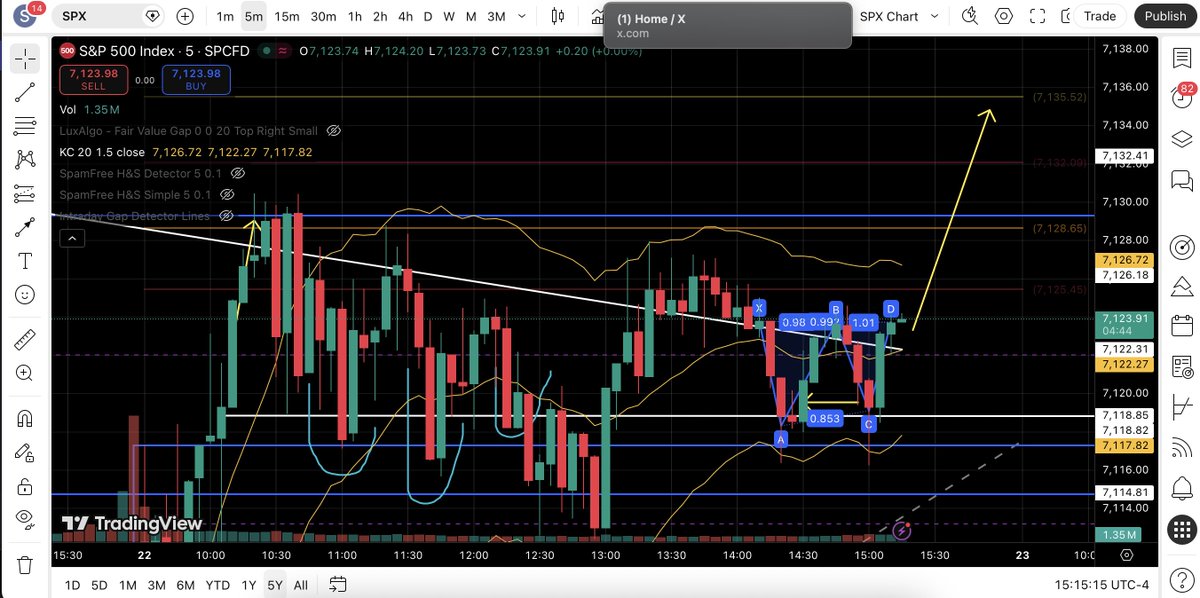Open the go-to-date calendar icon
The height and width of the screenshot is (598, 1200).
pos(338,584)
